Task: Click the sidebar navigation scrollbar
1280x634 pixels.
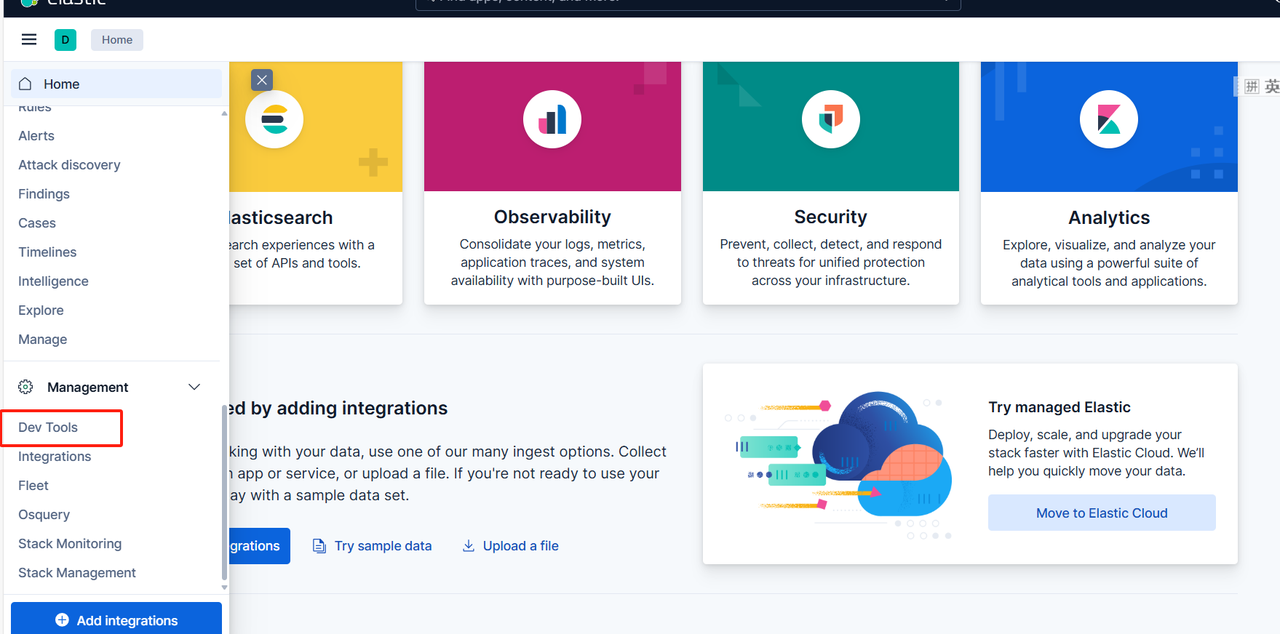Action: (x=224, y=490)
